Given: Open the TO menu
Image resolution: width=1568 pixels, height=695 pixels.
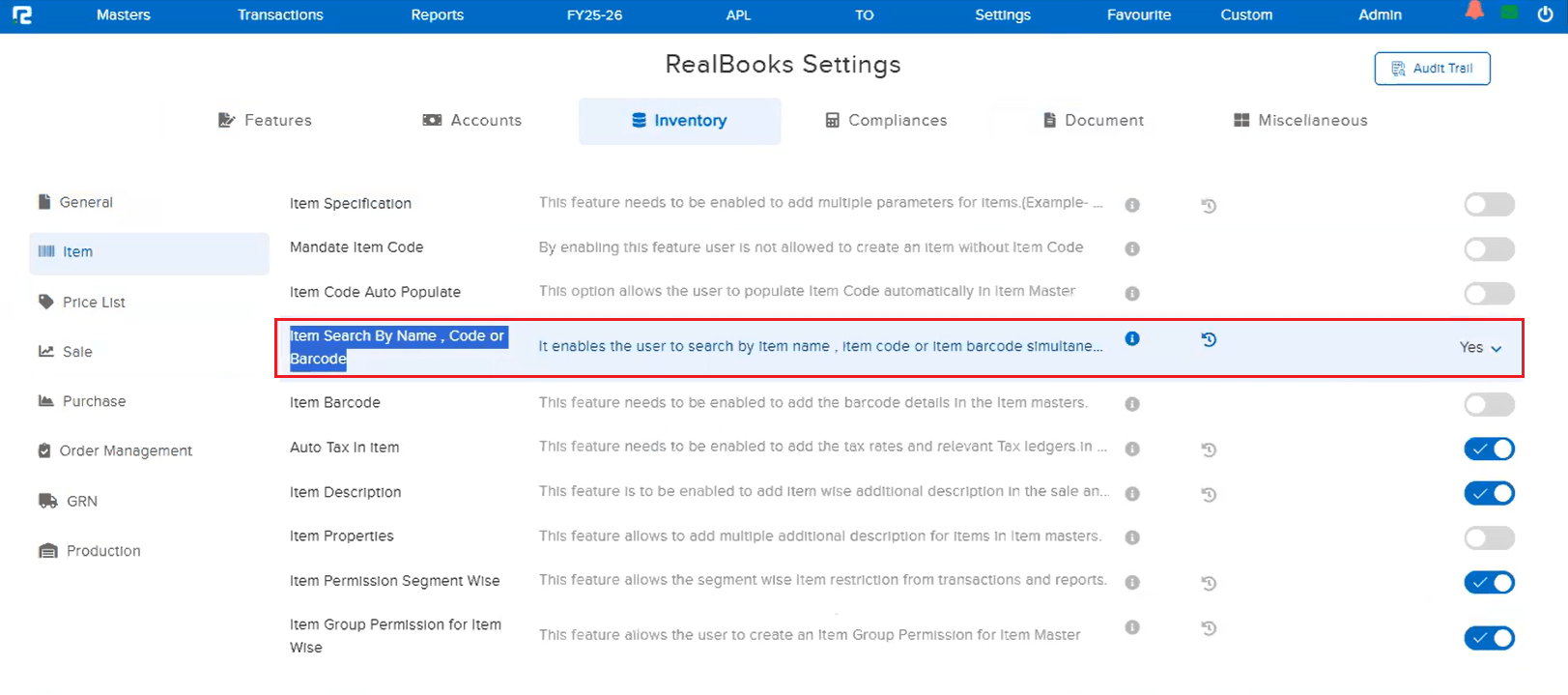Looking at the screenshot, I should click(x=864, y=14).
